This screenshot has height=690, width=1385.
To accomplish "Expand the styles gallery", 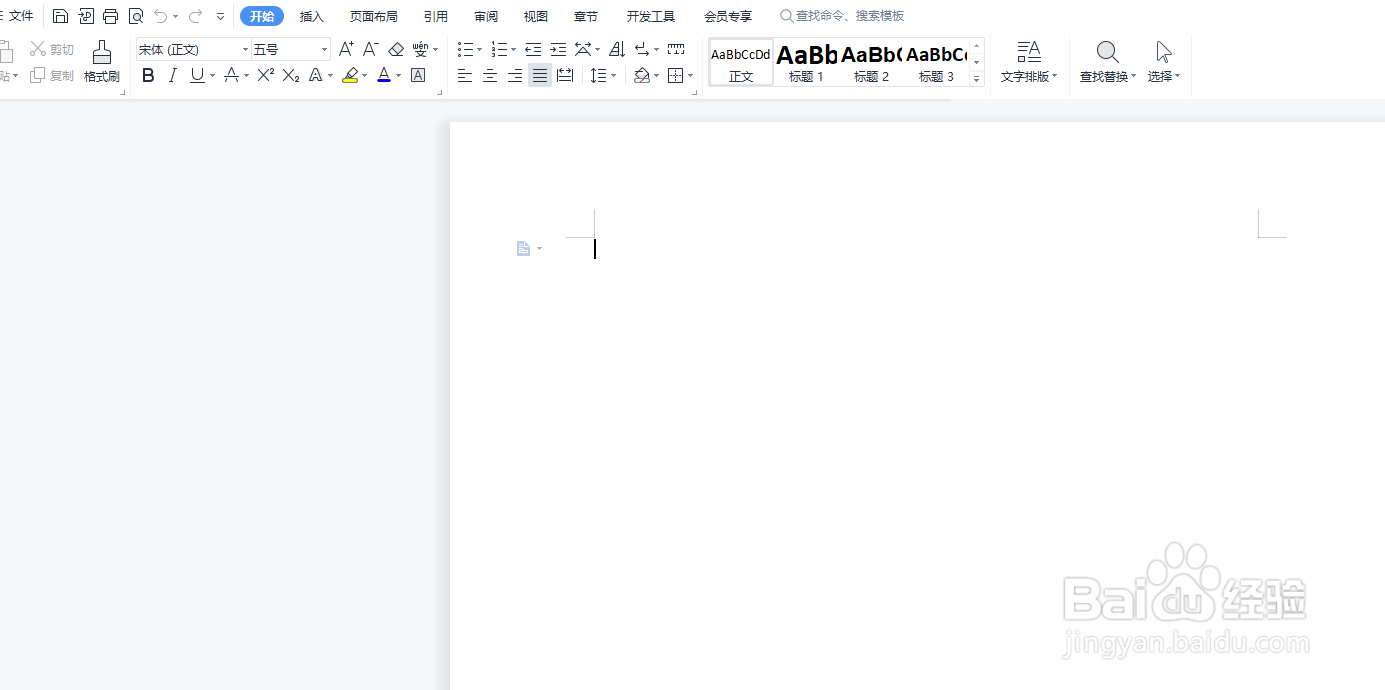I will [x=977, y=79].
